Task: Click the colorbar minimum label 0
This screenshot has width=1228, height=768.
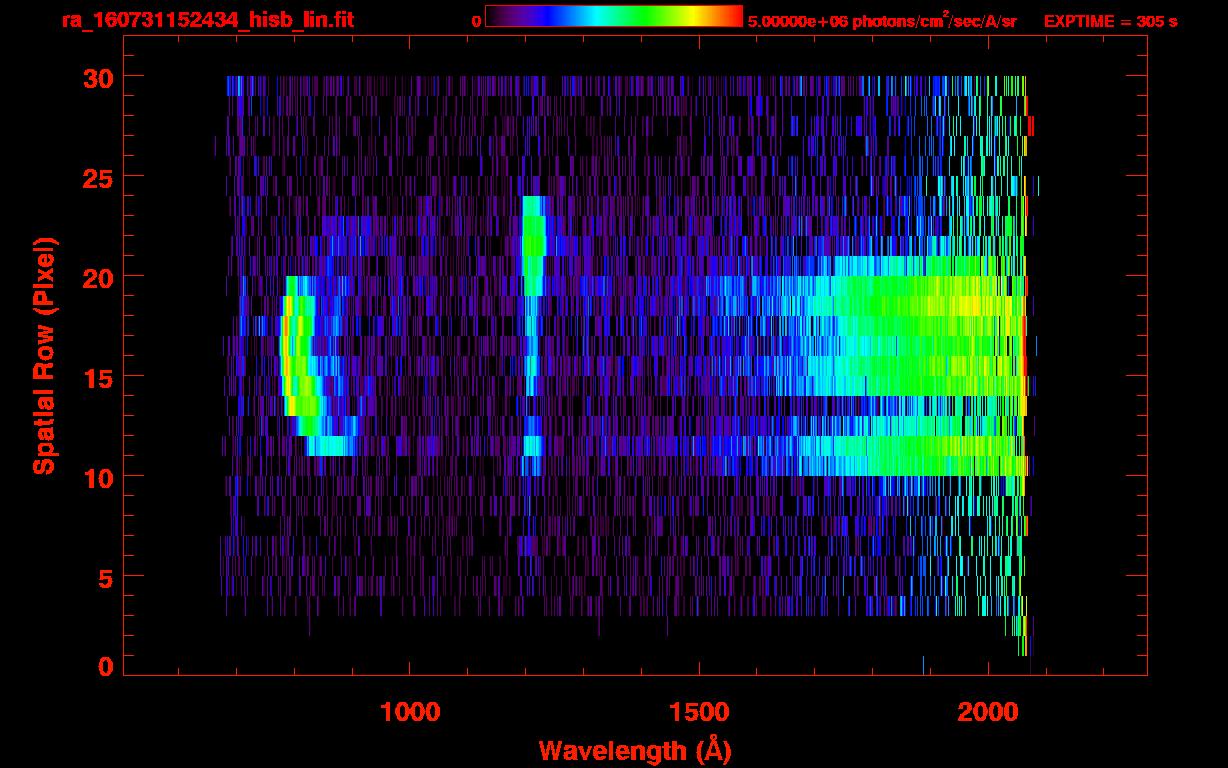Action: tap(476, 21)
